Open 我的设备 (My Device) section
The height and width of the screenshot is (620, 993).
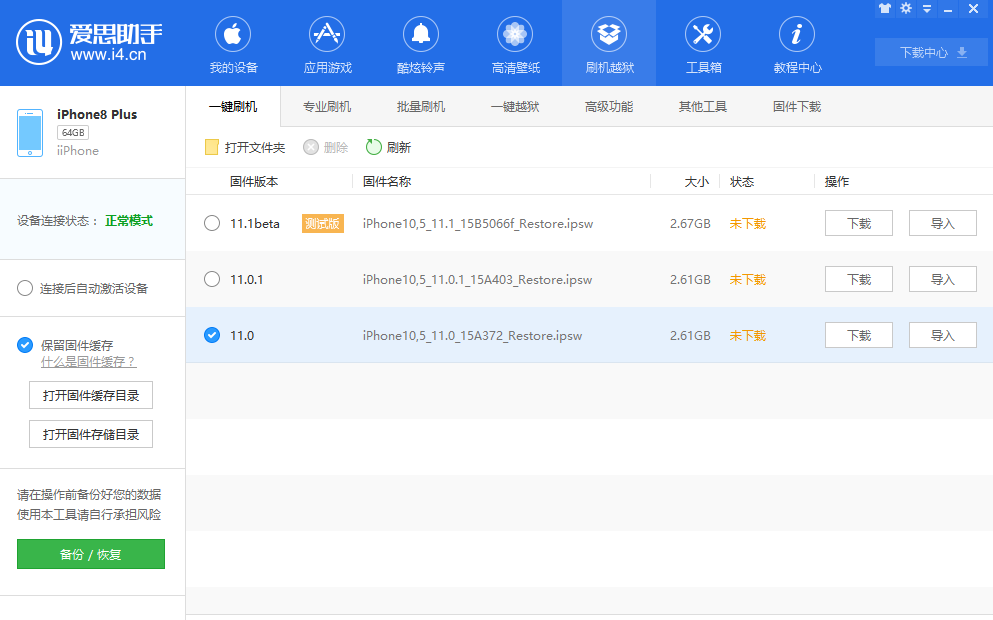[233, 44]
